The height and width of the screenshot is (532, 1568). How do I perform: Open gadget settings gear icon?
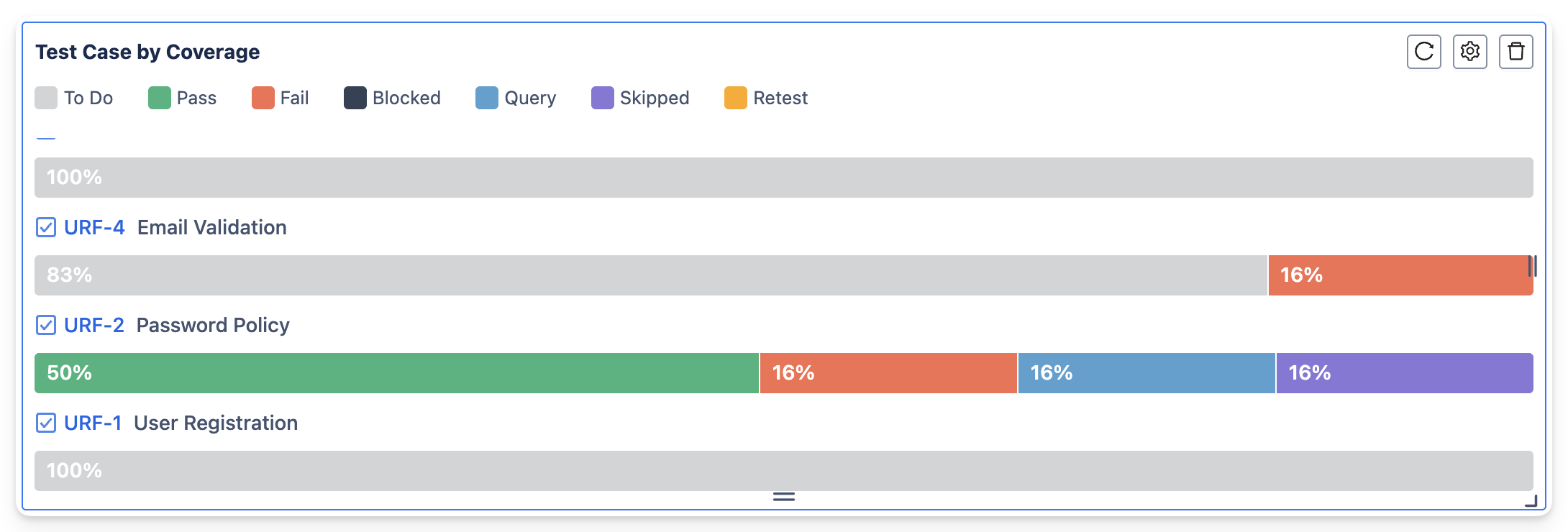point(1469,52)
